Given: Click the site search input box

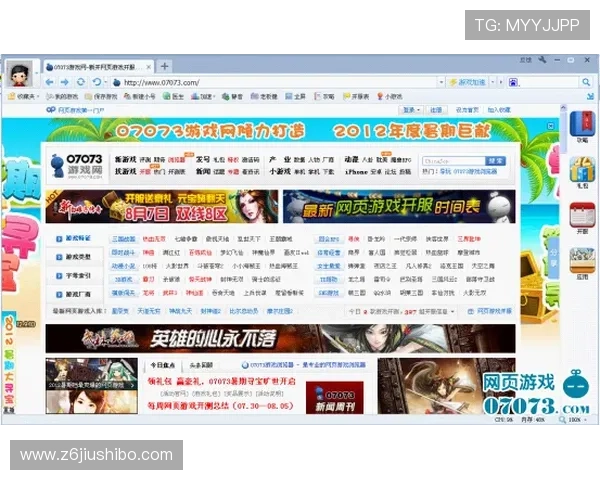Looking at the screenshot, I should point(453,160).
